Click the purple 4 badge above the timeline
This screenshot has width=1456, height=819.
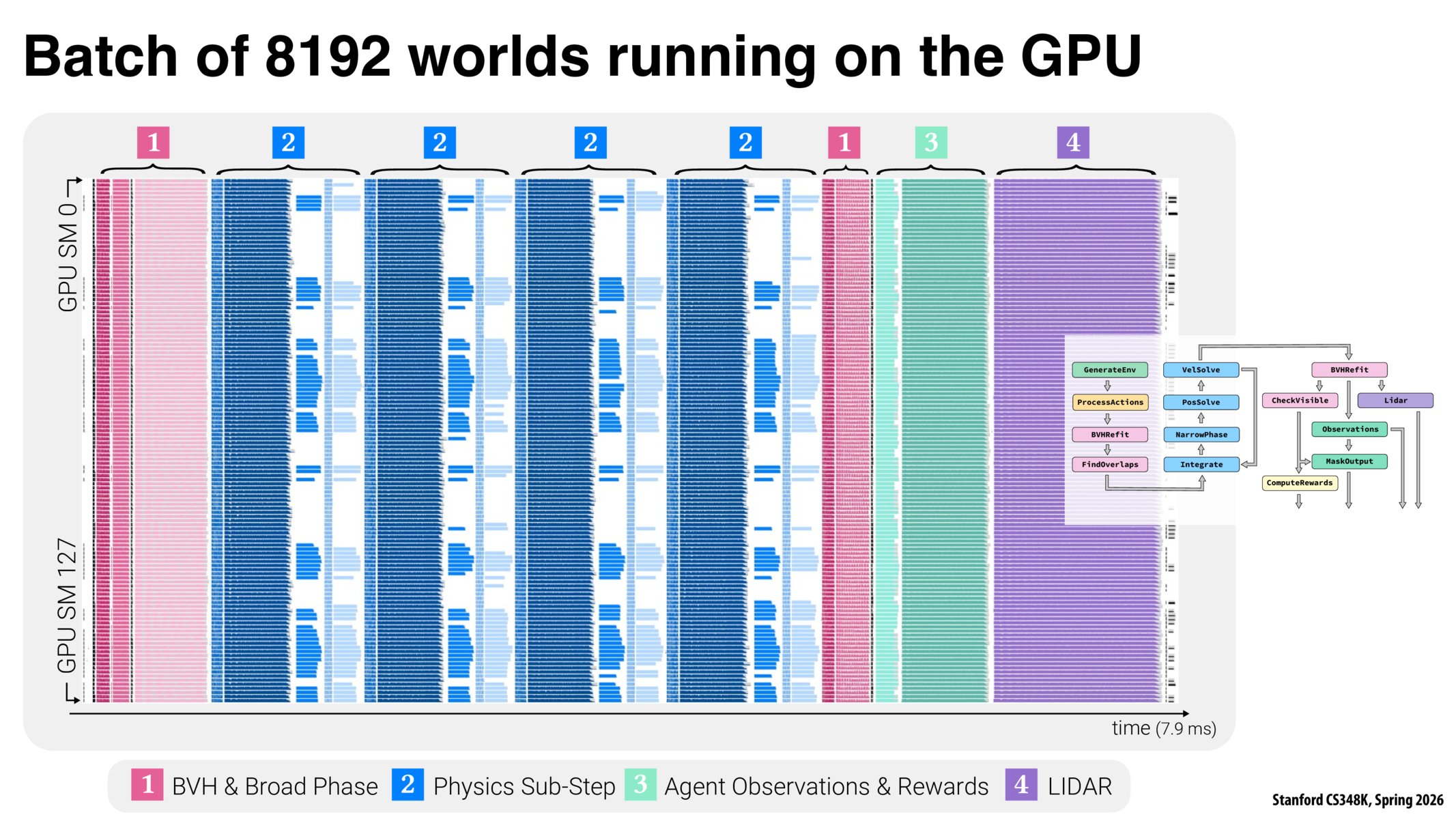pyautogui.click(x=1073, y=143)
